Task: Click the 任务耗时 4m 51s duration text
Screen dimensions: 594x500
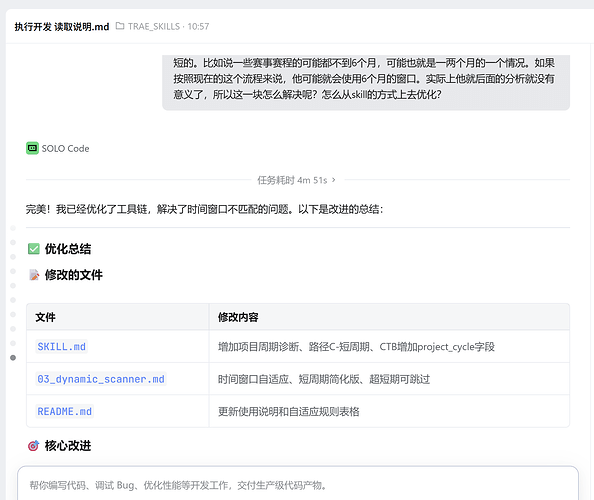Action: pyautogui.click(x=292, y=180)
